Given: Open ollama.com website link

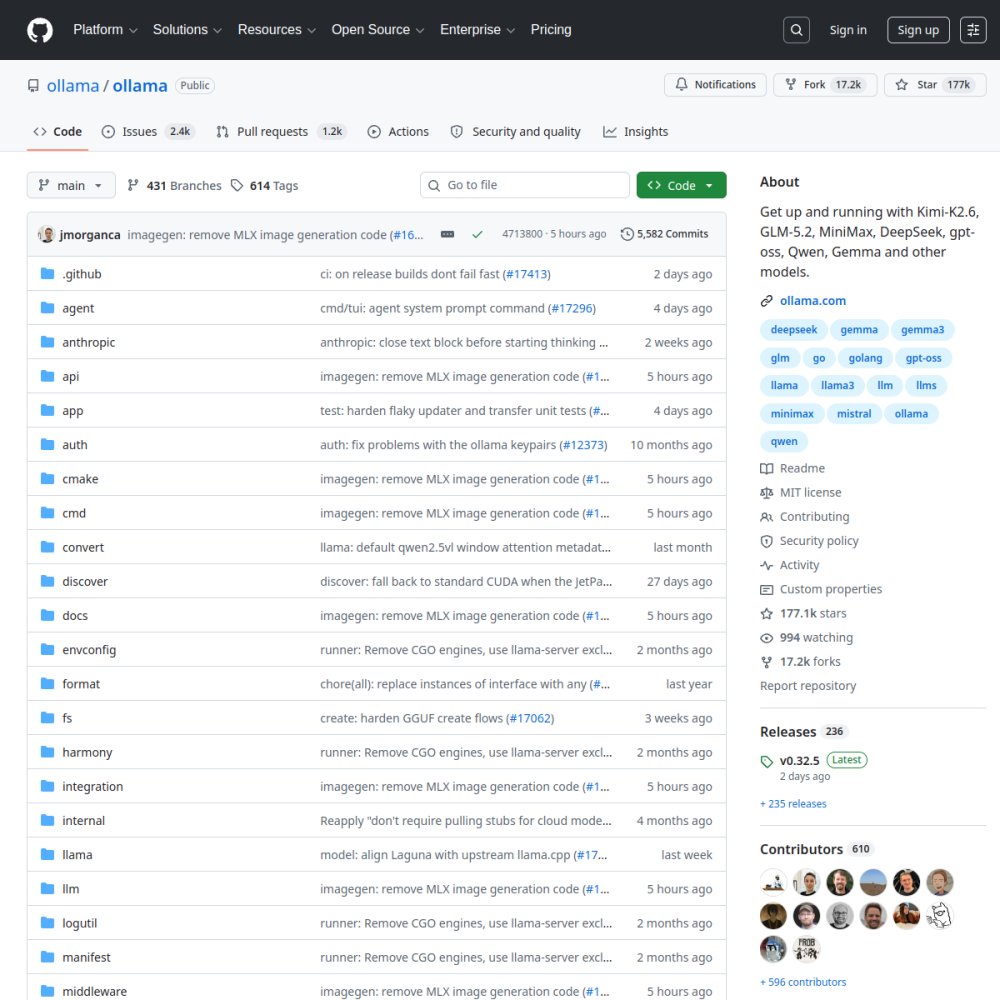Looking at the screenshot, I should point(812,301).
